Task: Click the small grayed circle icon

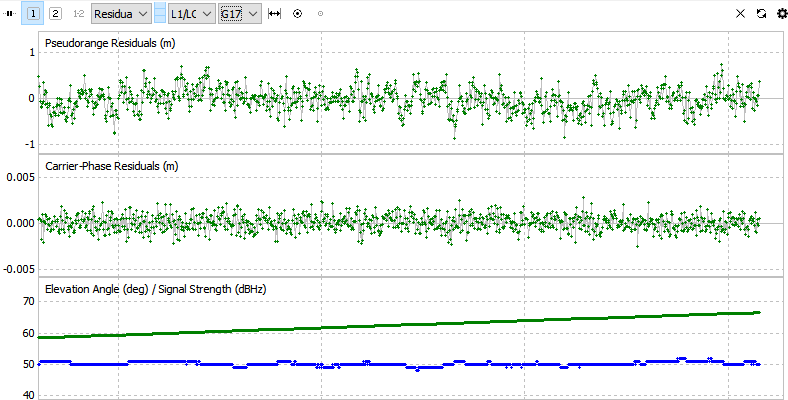Action: click(321, 14)
